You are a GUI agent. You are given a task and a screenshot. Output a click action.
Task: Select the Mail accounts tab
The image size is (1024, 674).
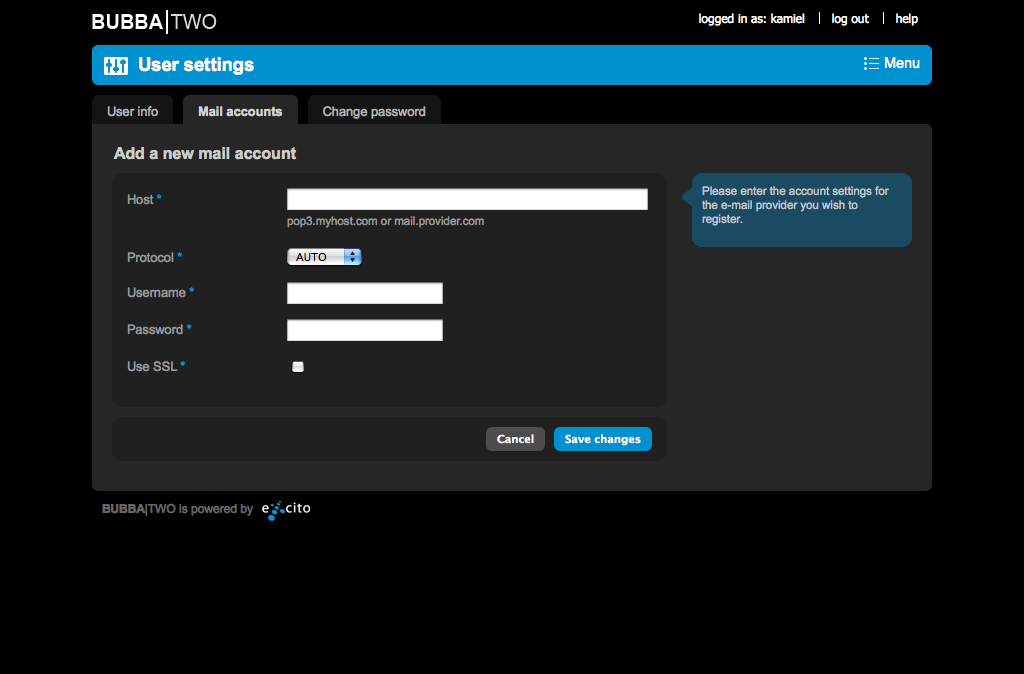point(240,111)
